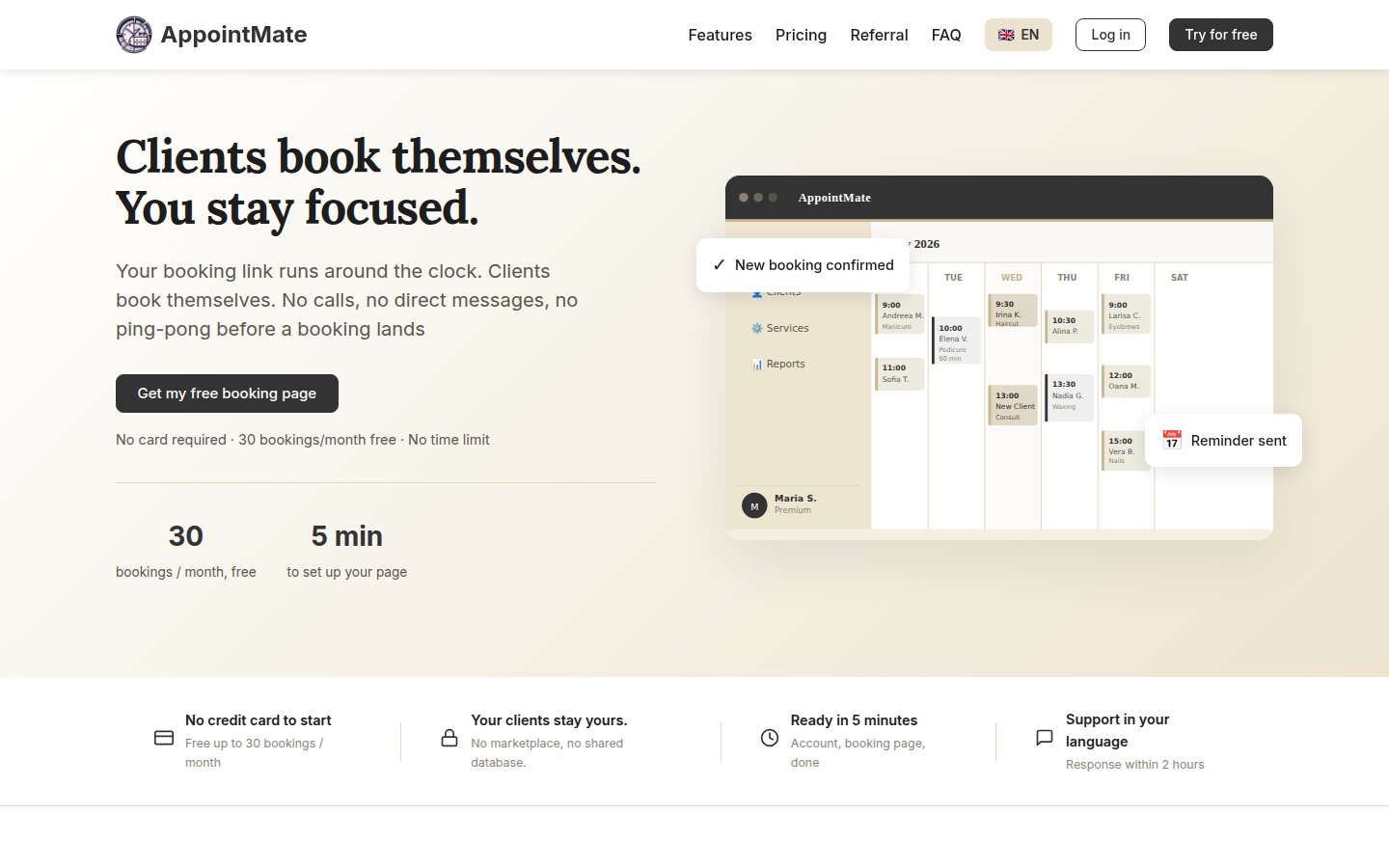Click the Log in button
The height and width of the screenshot is (868, 1389).
coord(1110,35)
